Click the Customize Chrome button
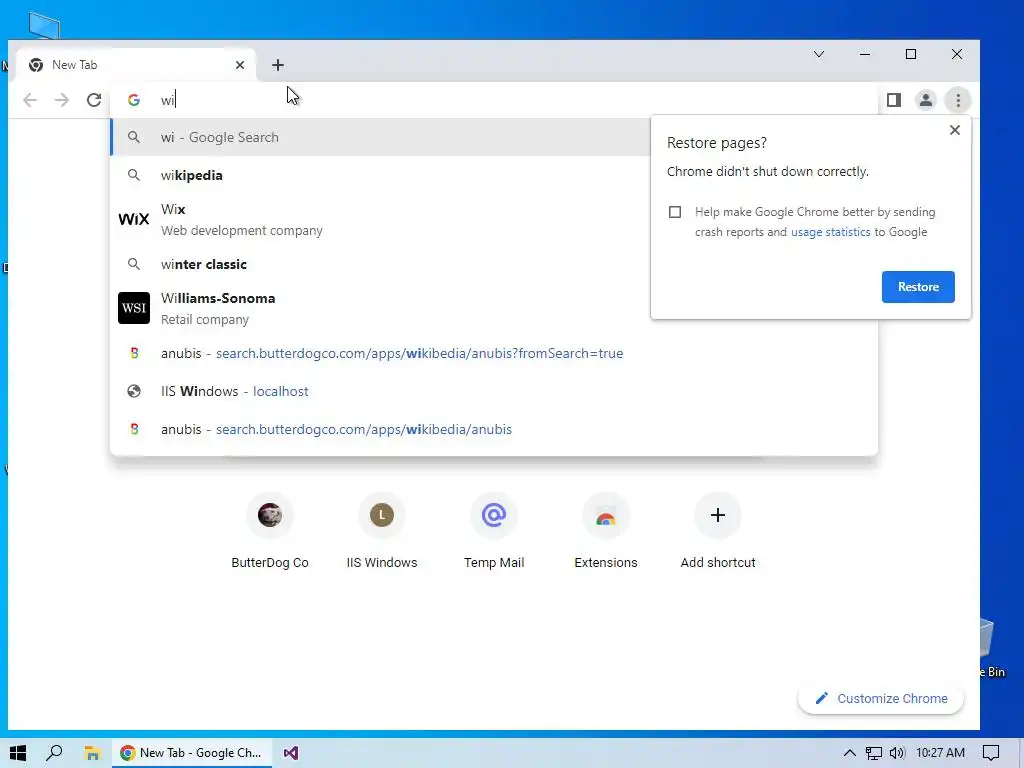1024x768 pixels. point(881,699)
